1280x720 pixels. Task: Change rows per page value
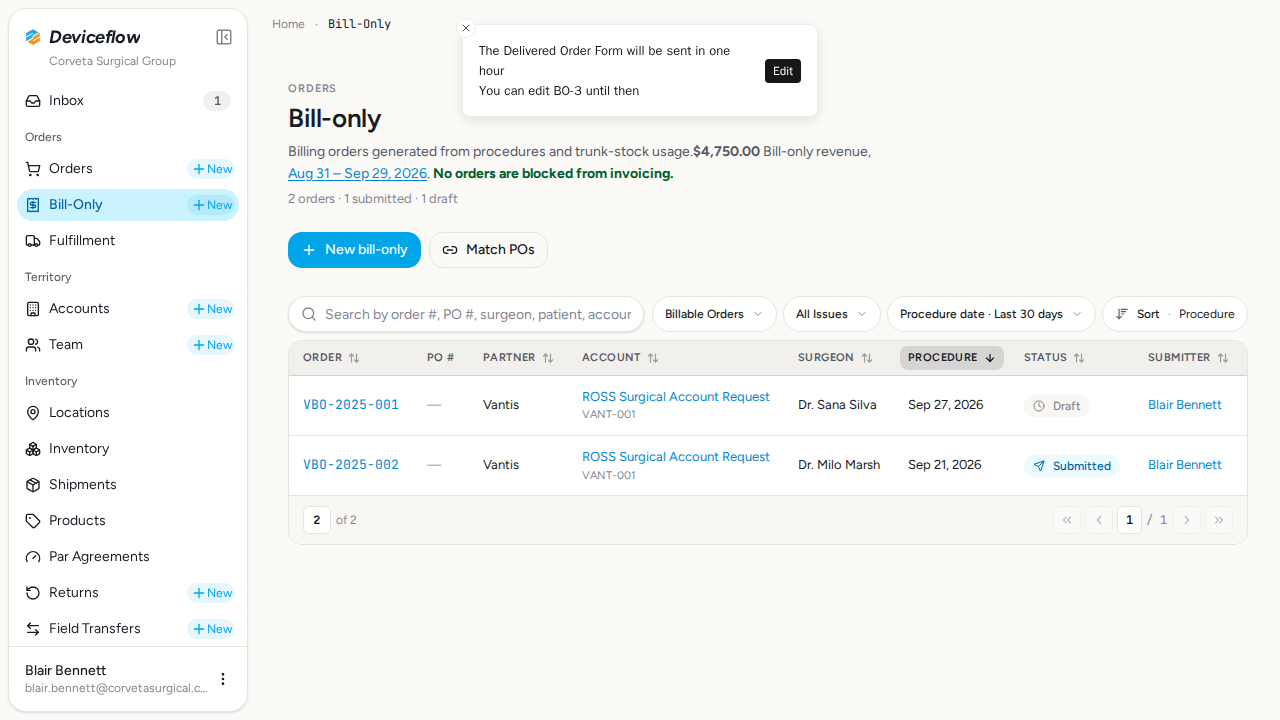click(x=317, y=520)
